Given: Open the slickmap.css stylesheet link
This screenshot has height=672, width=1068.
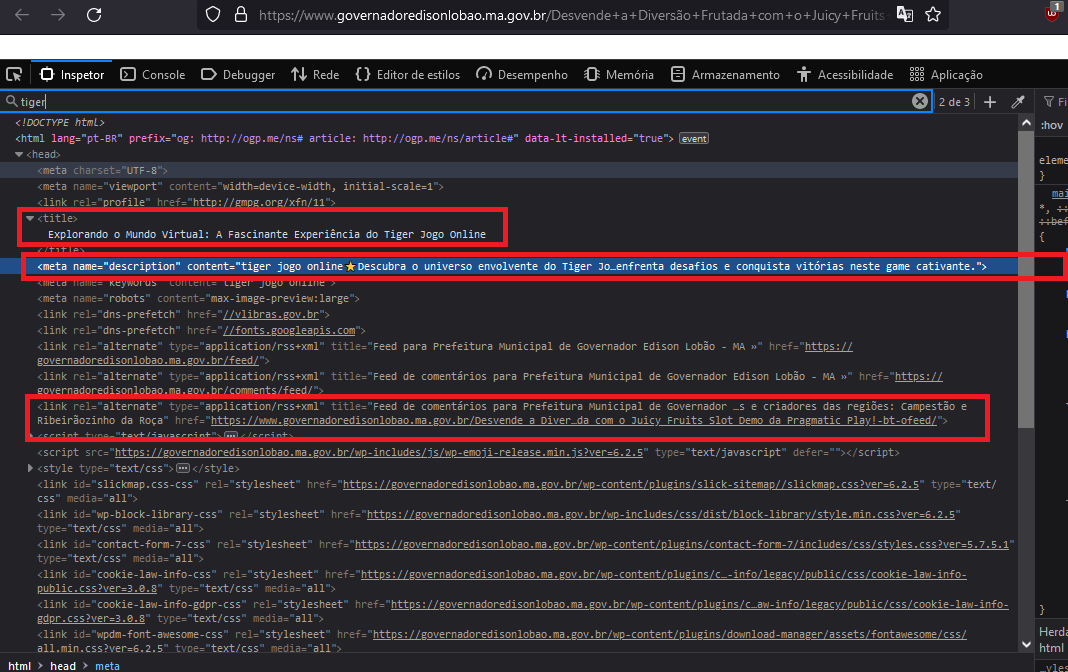Looking at the screenshot, I should (631, 485).
